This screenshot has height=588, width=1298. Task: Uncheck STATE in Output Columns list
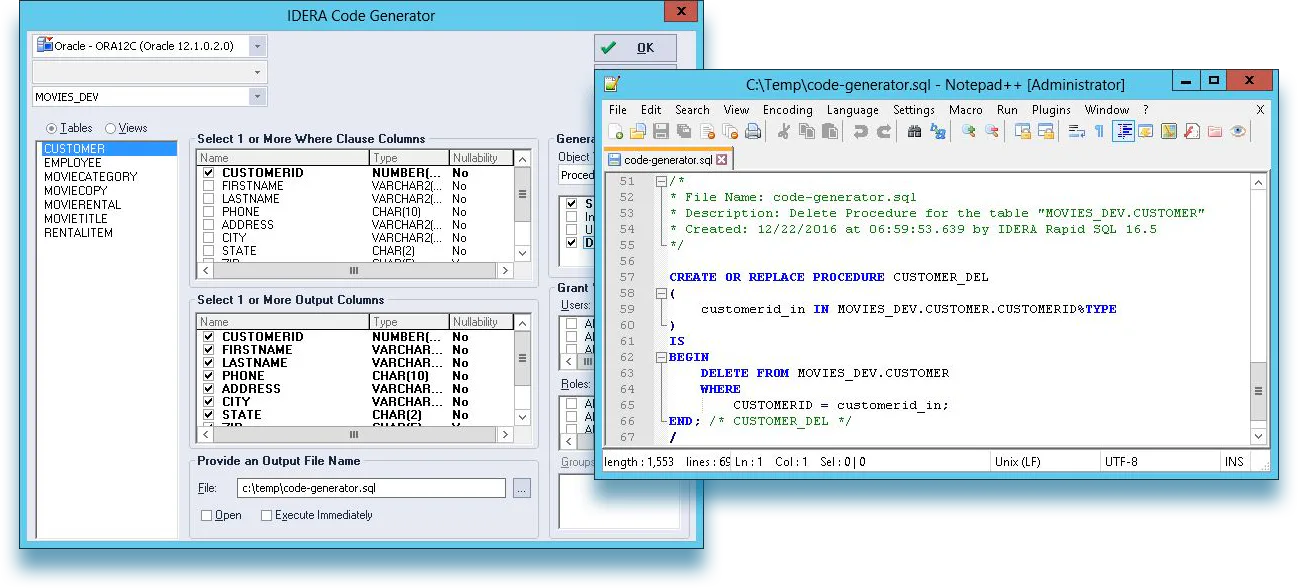pos(209,415)
